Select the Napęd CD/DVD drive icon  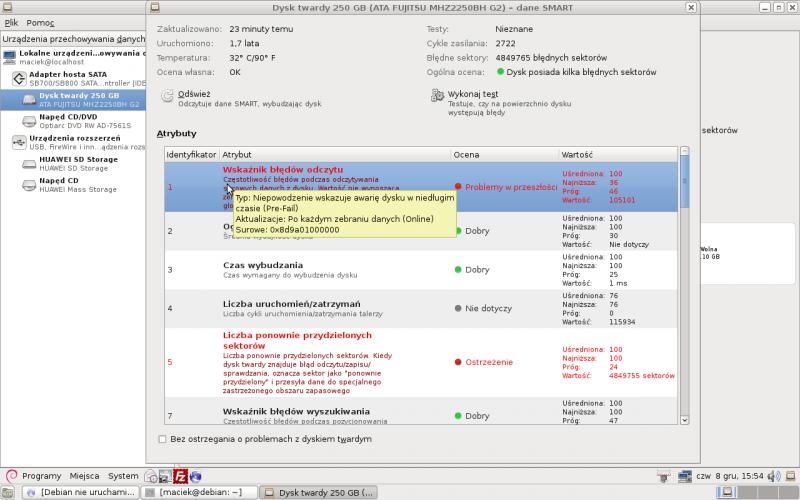click(x=29, y=121)
